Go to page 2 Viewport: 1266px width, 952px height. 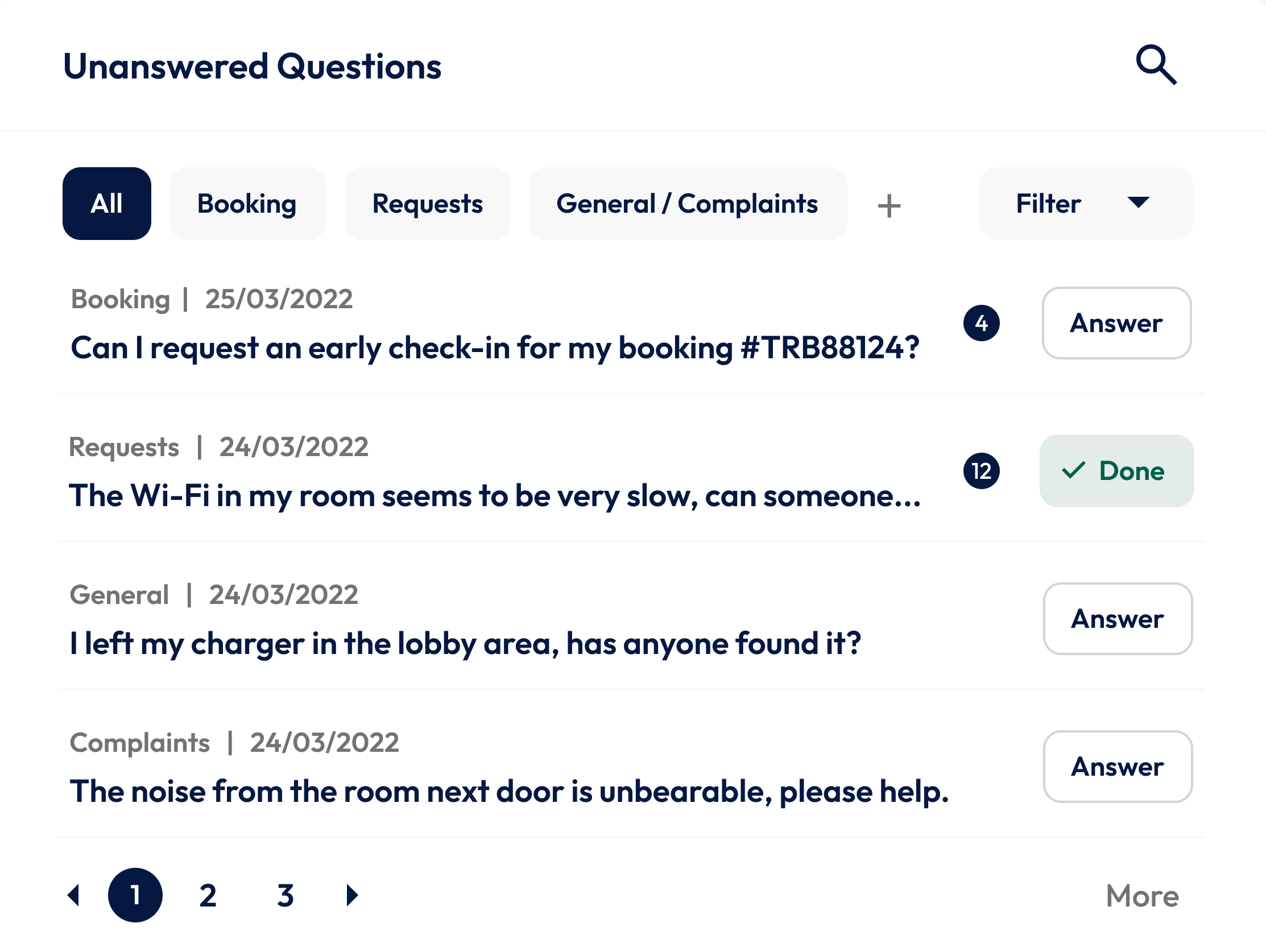point(208,895)
